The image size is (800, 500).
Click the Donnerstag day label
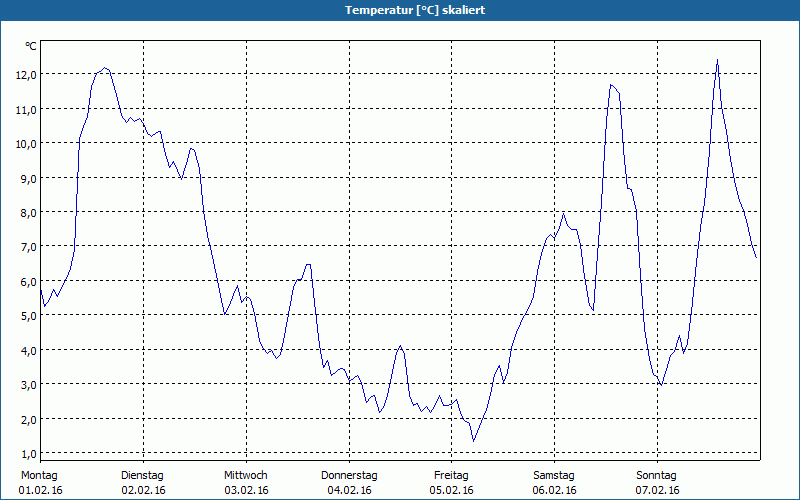pyautogui.click(x=349, y=475)
